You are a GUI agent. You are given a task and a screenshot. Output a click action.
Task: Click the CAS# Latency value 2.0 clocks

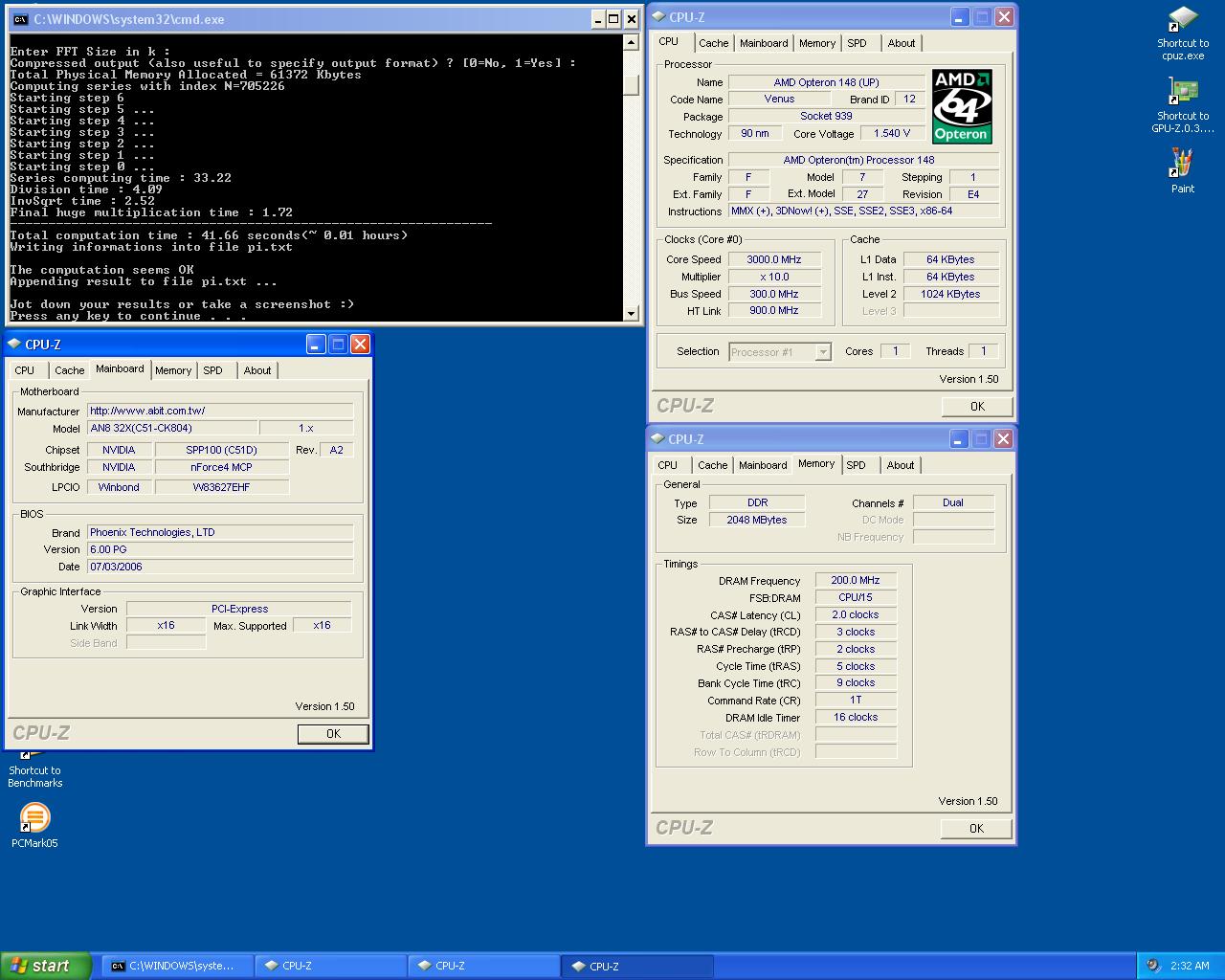[x=856, y=614]
